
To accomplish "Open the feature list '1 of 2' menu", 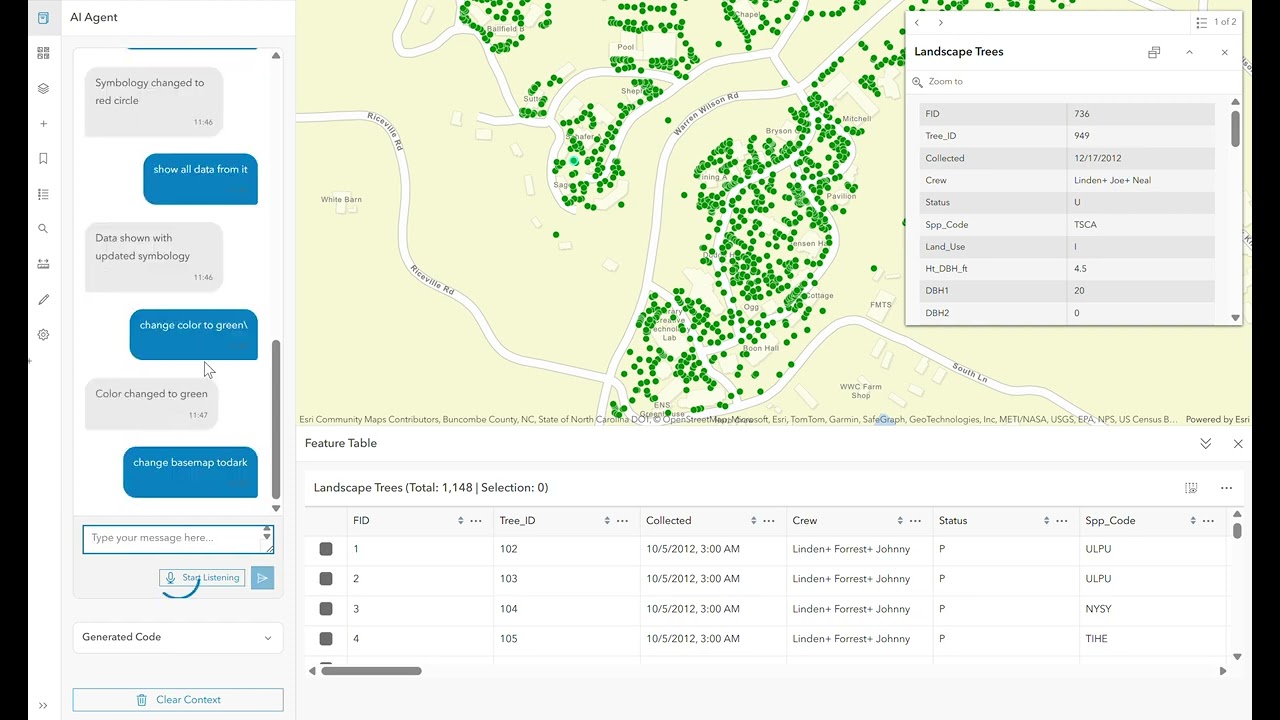I will tap(1216, 22).
